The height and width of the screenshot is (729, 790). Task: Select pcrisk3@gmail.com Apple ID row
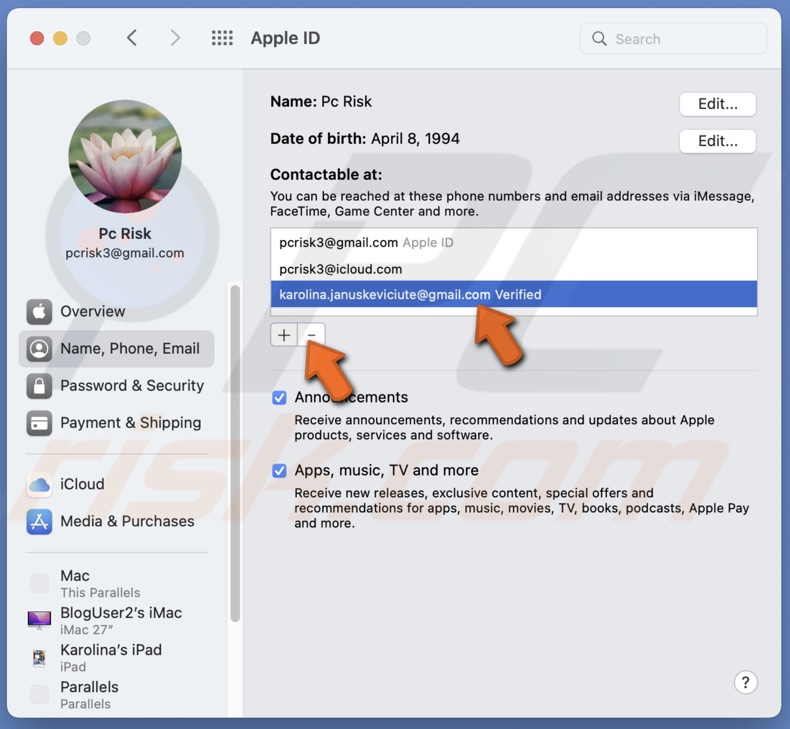point(513,243)
